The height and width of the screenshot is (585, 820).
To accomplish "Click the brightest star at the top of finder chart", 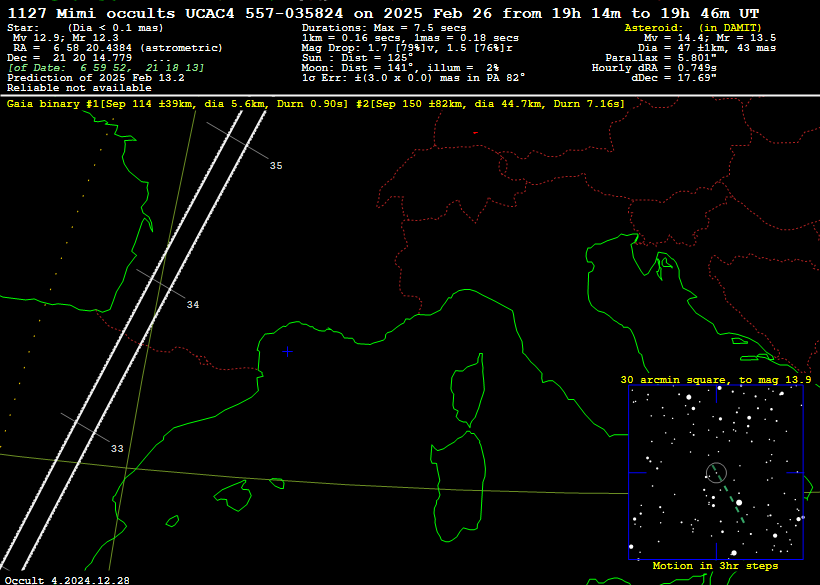I will coord(689,396).
